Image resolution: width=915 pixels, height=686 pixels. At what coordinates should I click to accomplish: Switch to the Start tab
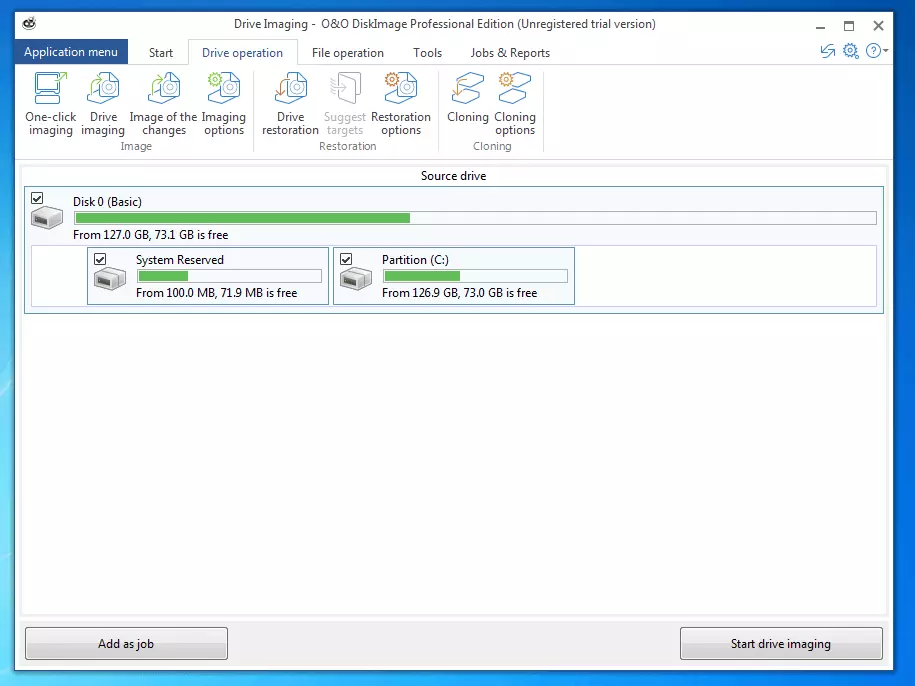(160, 53)
